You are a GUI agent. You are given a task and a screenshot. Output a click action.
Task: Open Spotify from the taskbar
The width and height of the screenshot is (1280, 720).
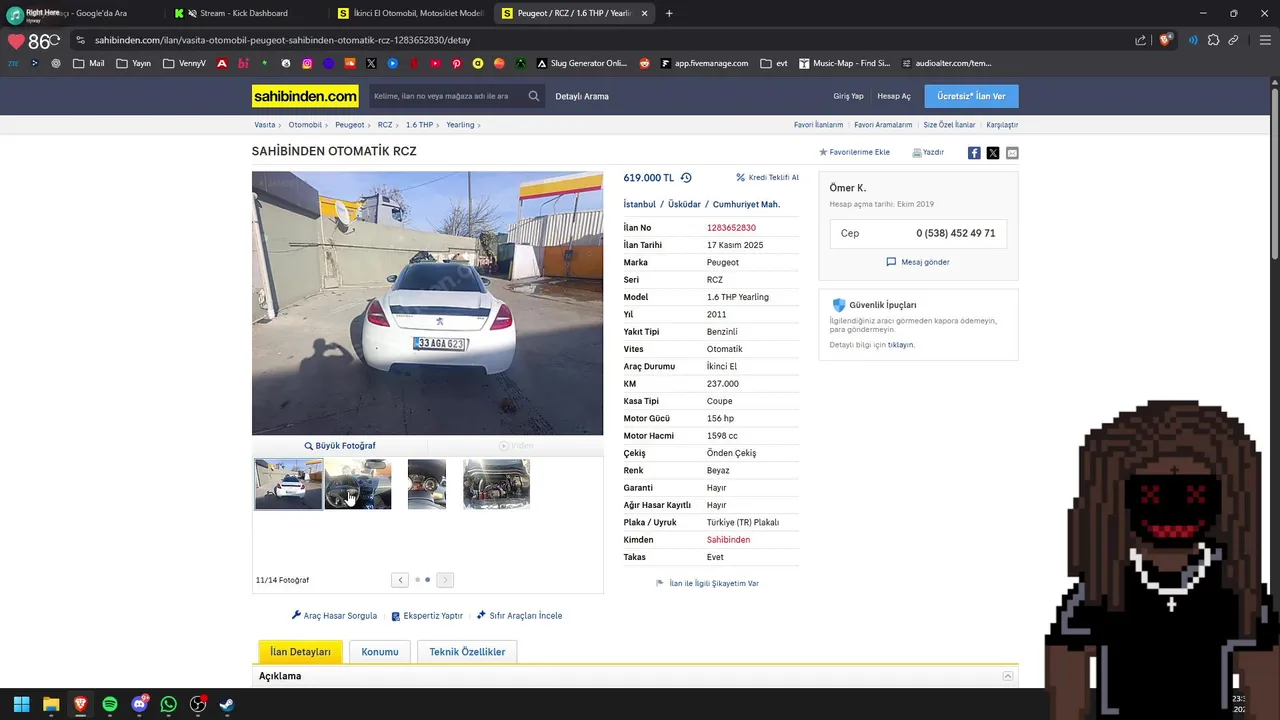click(110, 704)
